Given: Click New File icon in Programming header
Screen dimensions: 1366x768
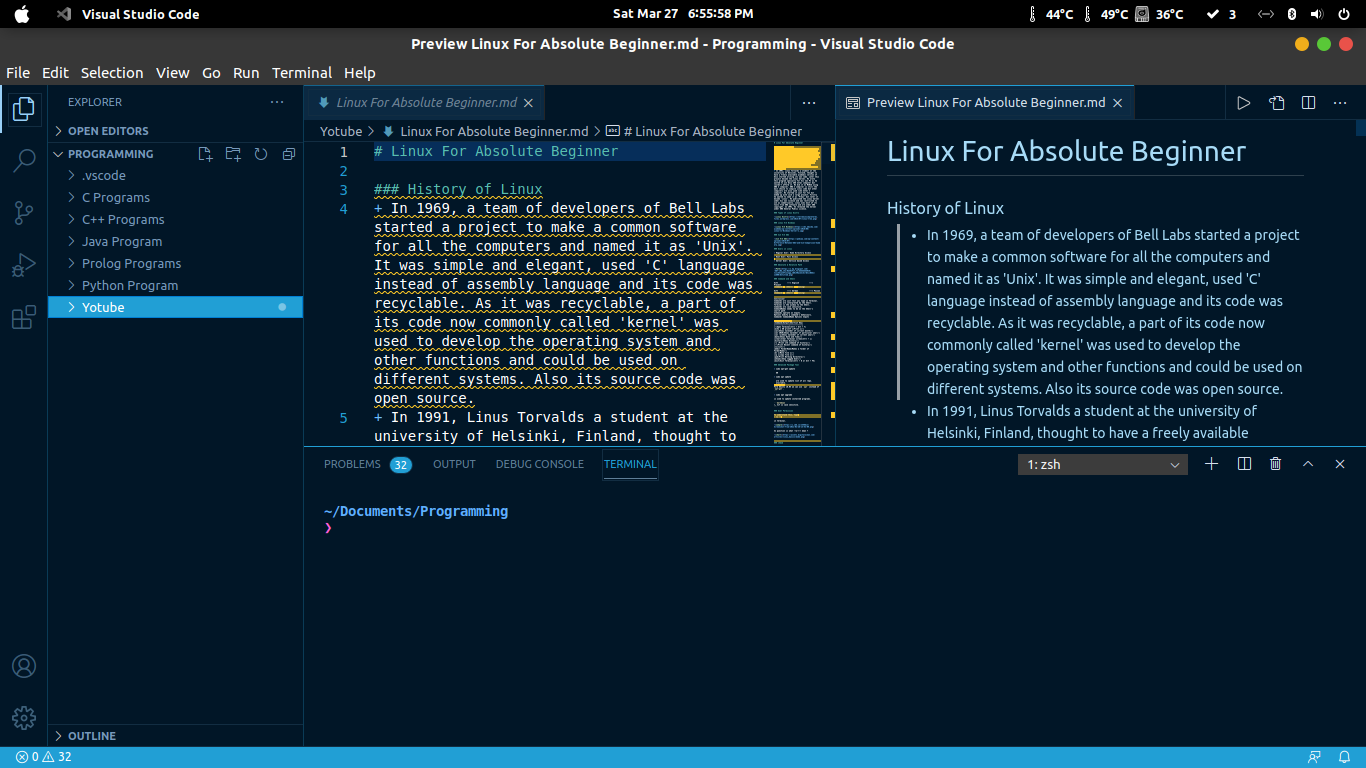Looking at the screenshot, I should (x=205, y=154).
